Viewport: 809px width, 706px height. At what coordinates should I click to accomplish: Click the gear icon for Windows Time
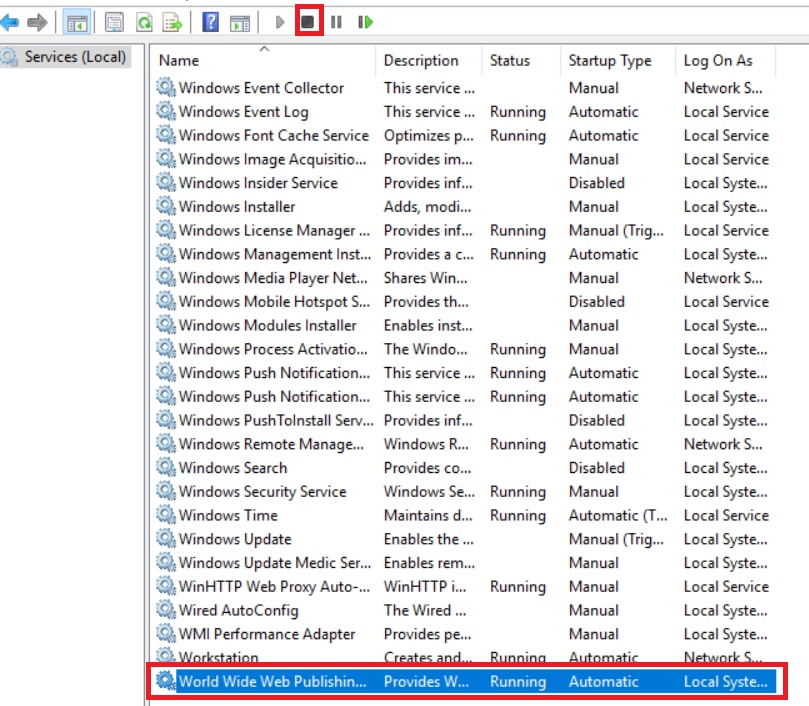pyautogui.click(x=166, y=515)
